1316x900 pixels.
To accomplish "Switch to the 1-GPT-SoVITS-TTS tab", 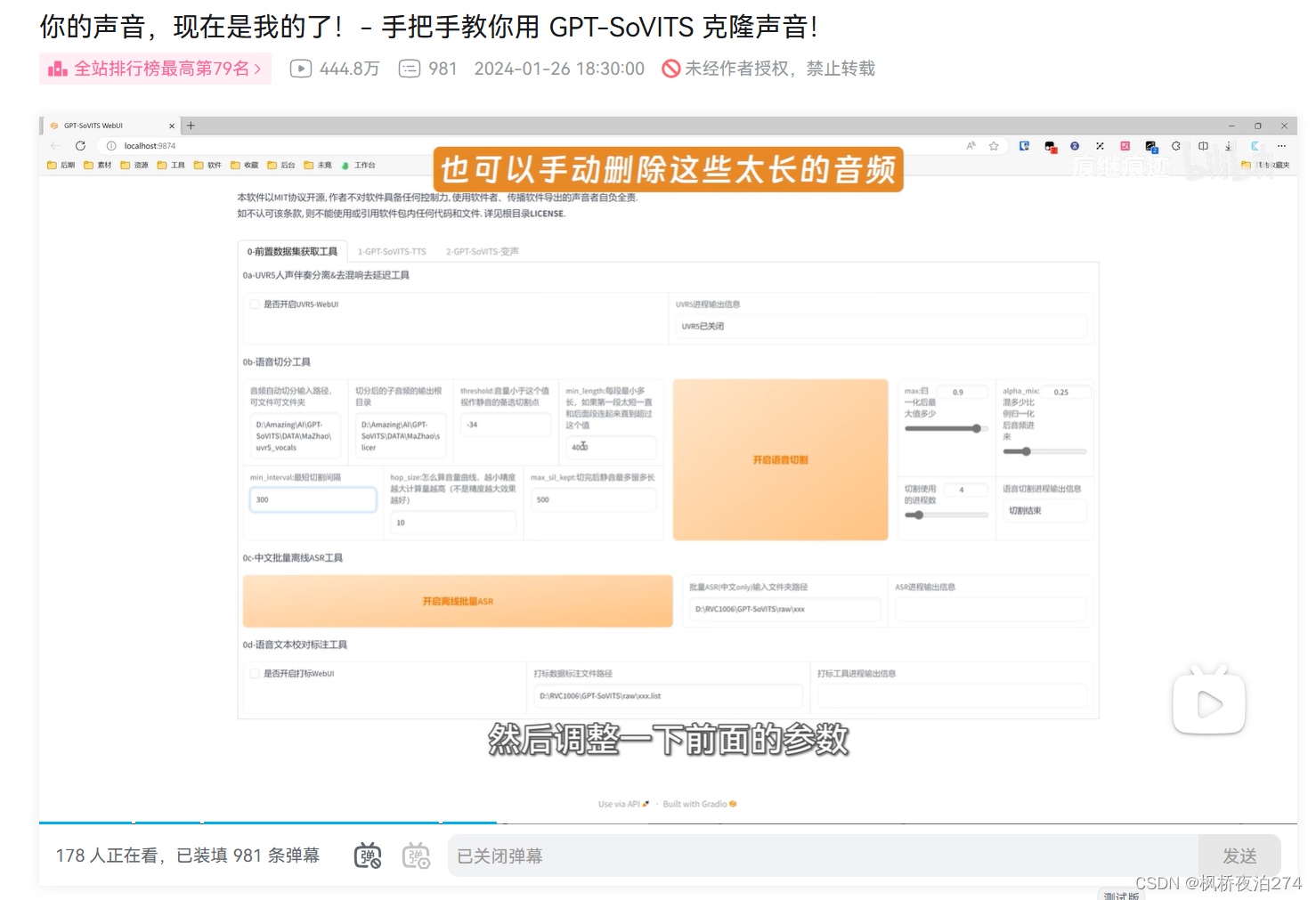I will 390,251.
